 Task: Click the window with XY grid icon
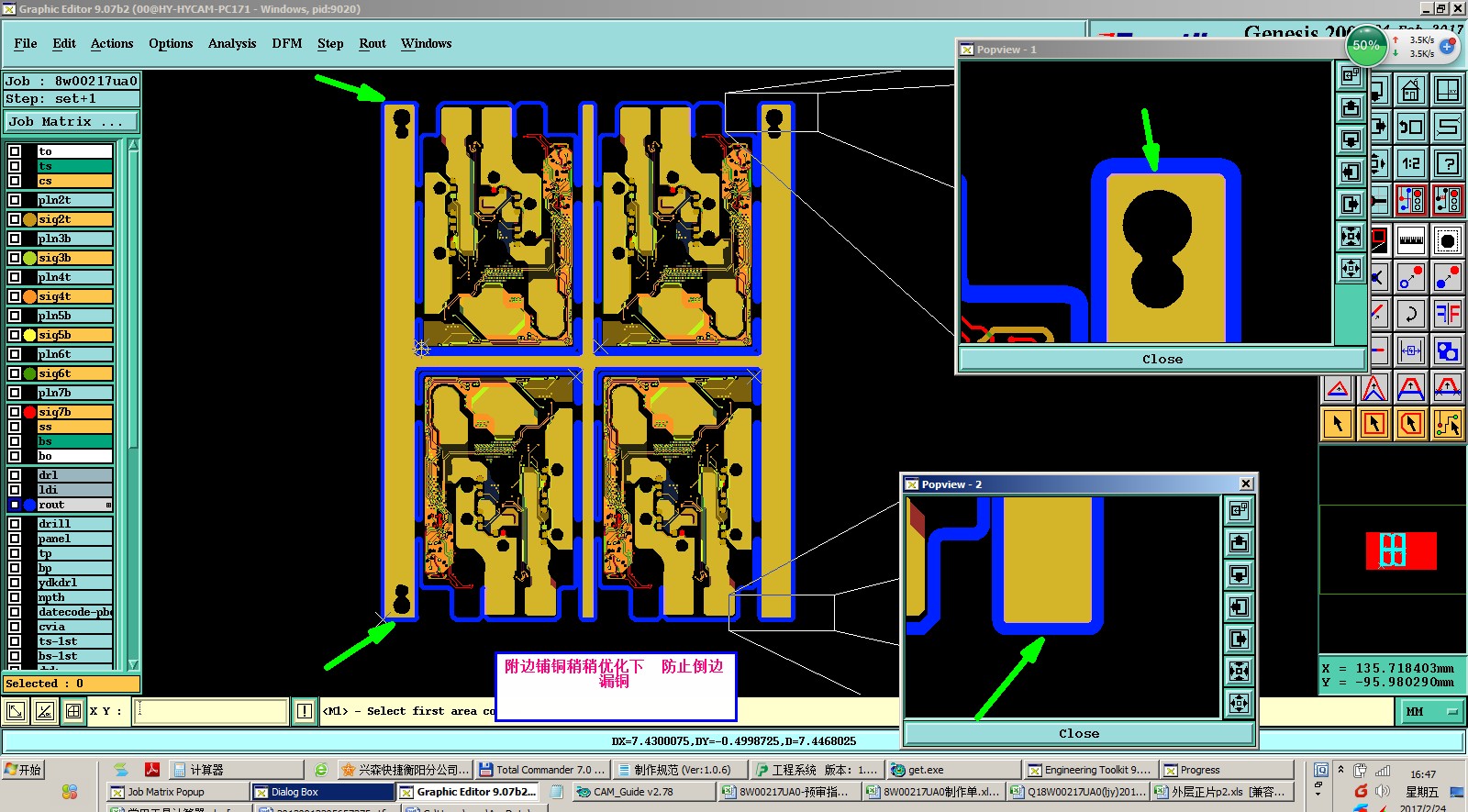[1448, 90]
